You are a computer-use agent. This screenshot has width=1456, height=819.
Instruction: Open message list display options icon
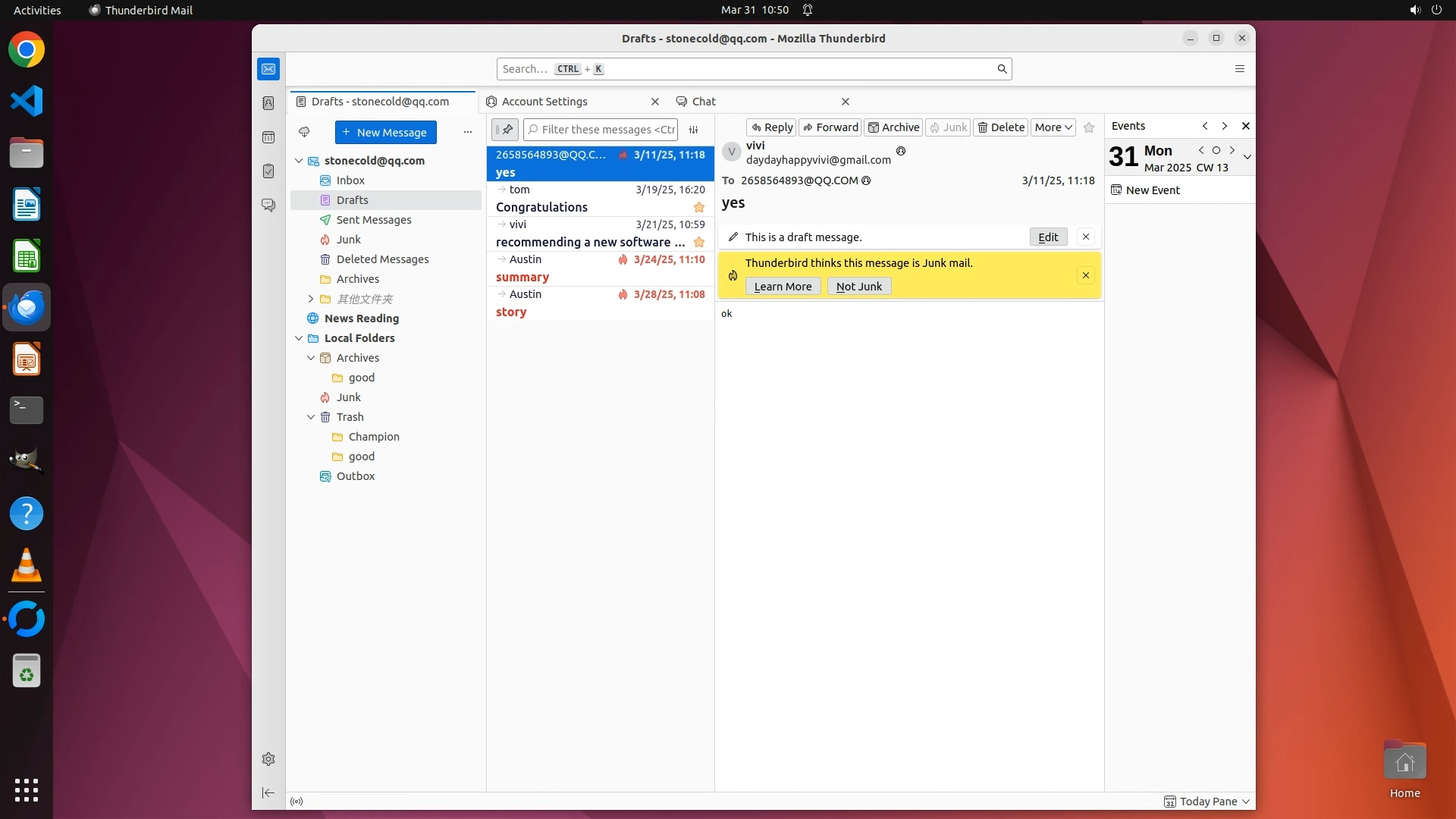coord(693,130)
